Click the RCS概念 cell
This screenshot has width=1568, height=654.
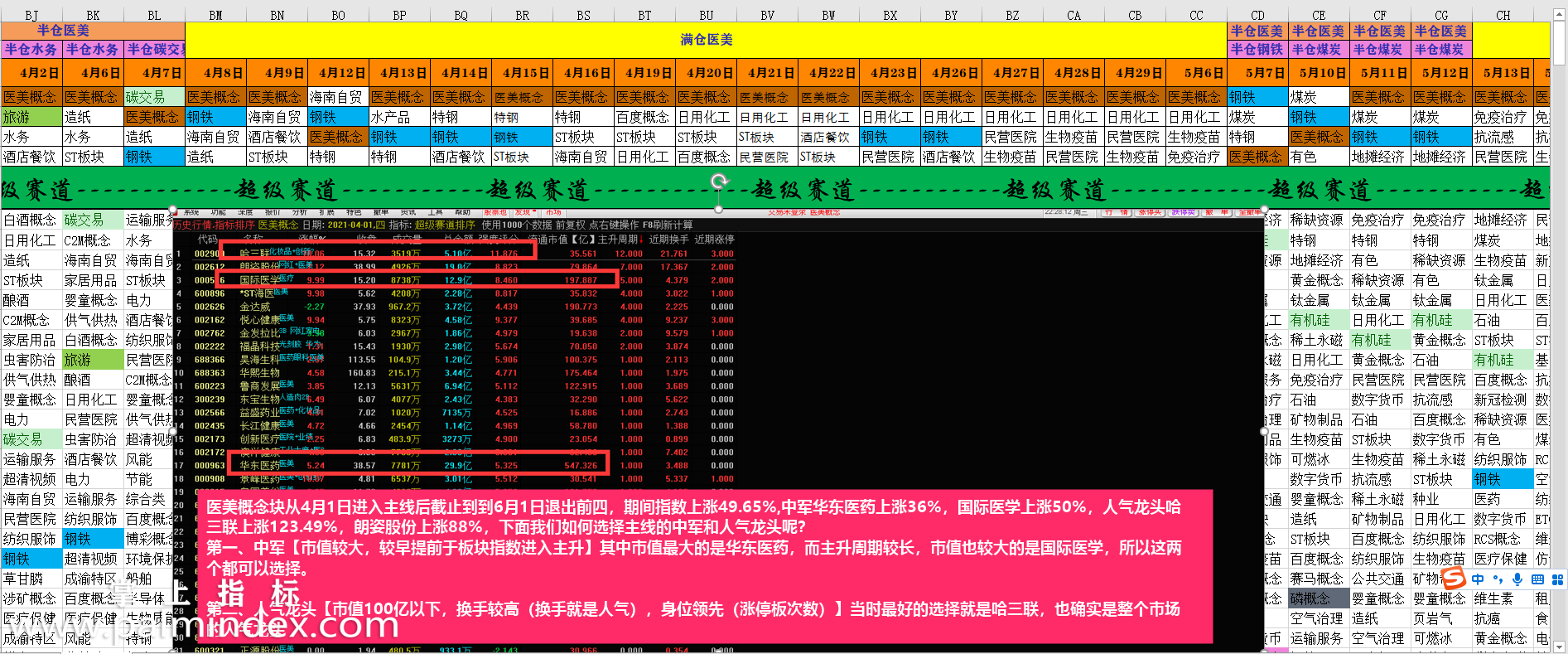point(1503,539)
